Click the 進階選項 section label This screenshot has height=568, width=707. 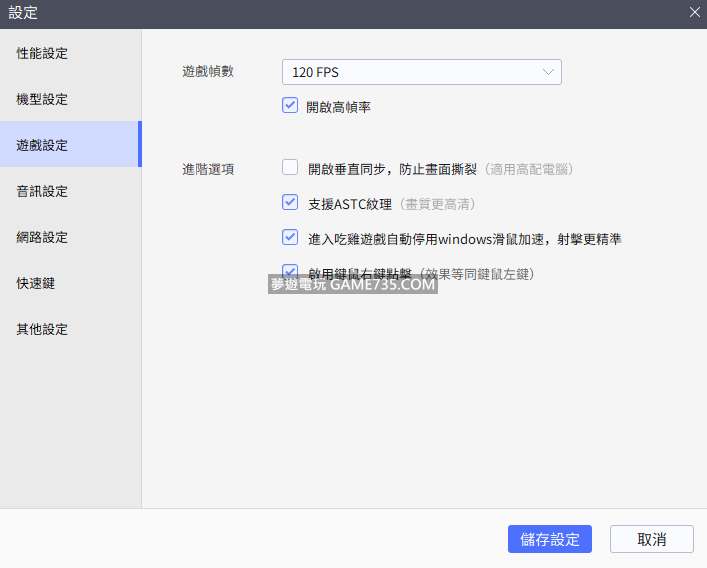208,169
